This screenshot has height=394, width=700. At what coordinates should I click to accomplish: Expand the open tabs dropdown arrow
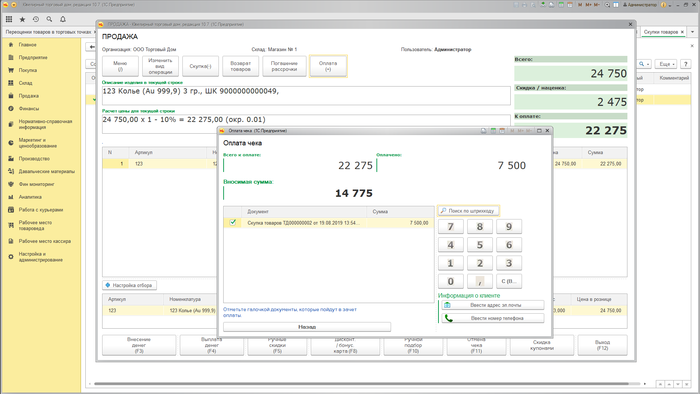(x=692, y=32)
